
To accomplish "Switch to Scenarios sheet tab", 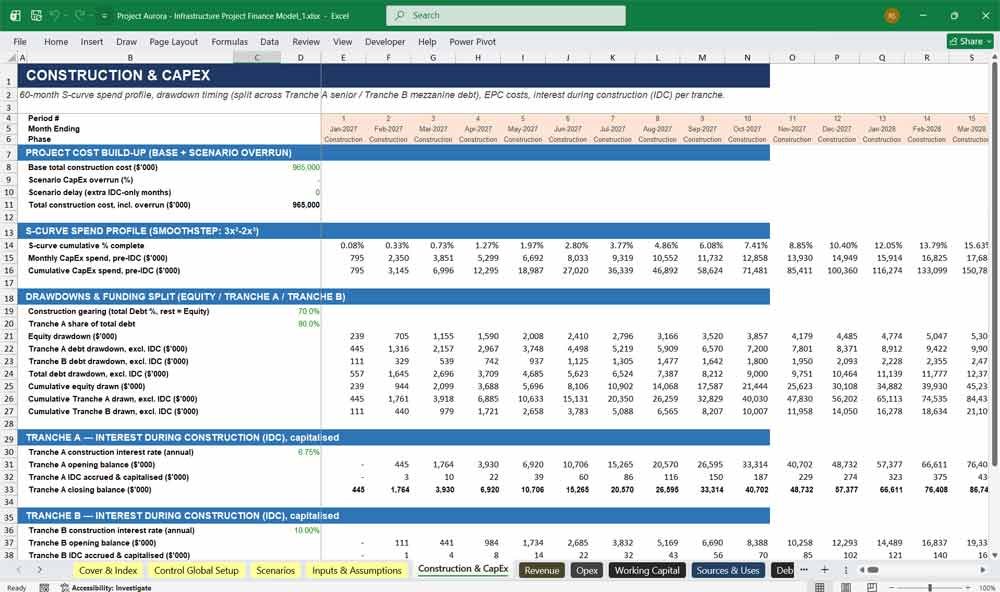I will [276, 570].
